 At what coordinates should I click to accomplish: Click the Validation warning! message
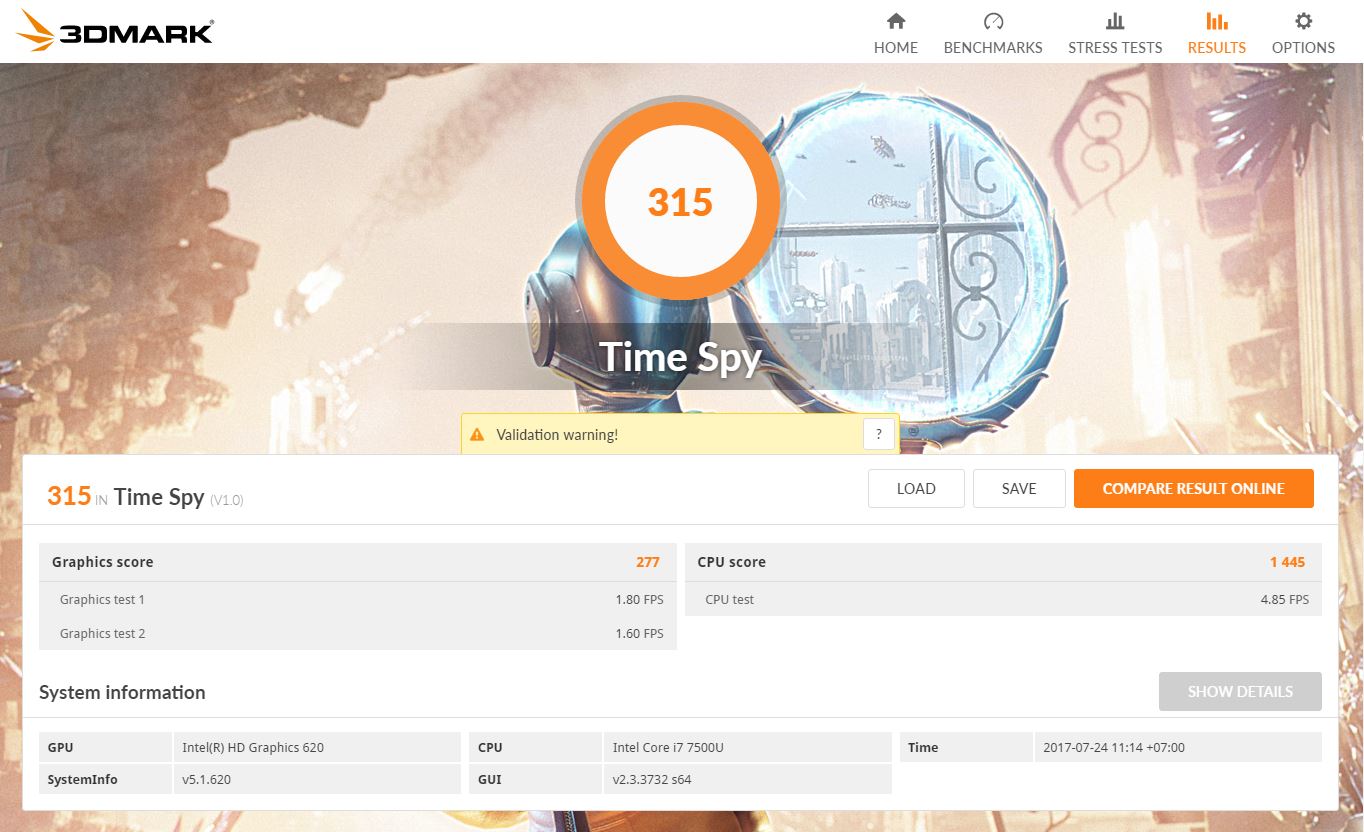(x=557, y=435)
